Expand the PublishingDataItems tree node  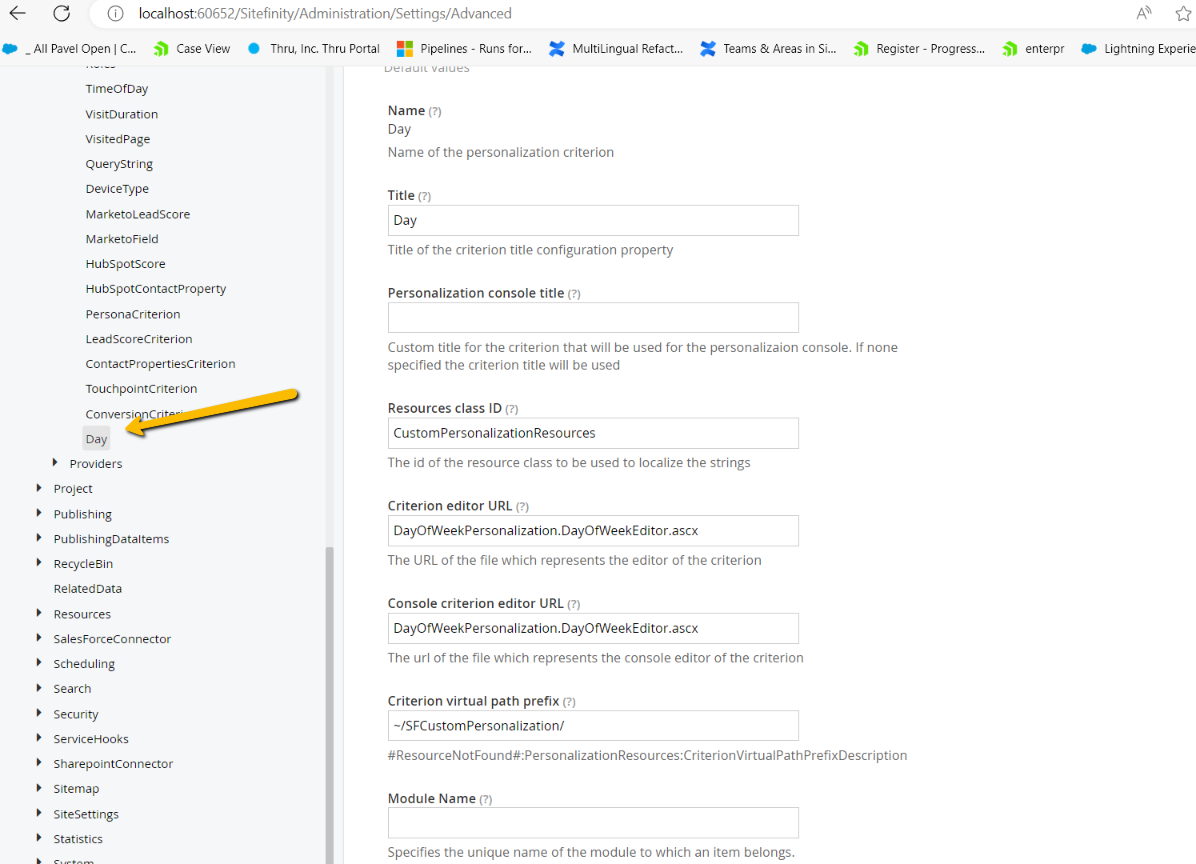(39, 538)
